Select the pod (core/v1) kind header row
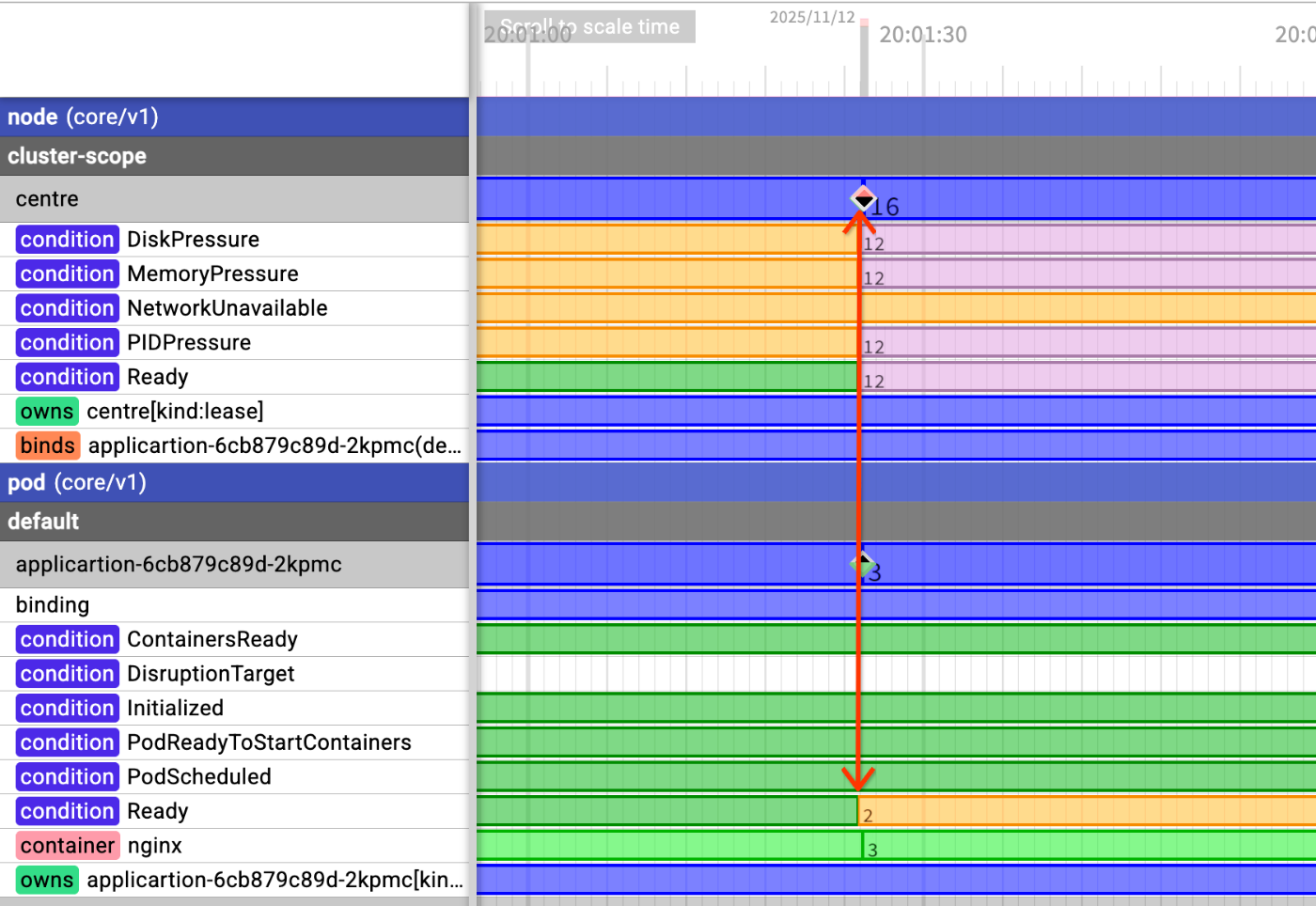The image size is (1316, 906). click(x=234, y=483)
